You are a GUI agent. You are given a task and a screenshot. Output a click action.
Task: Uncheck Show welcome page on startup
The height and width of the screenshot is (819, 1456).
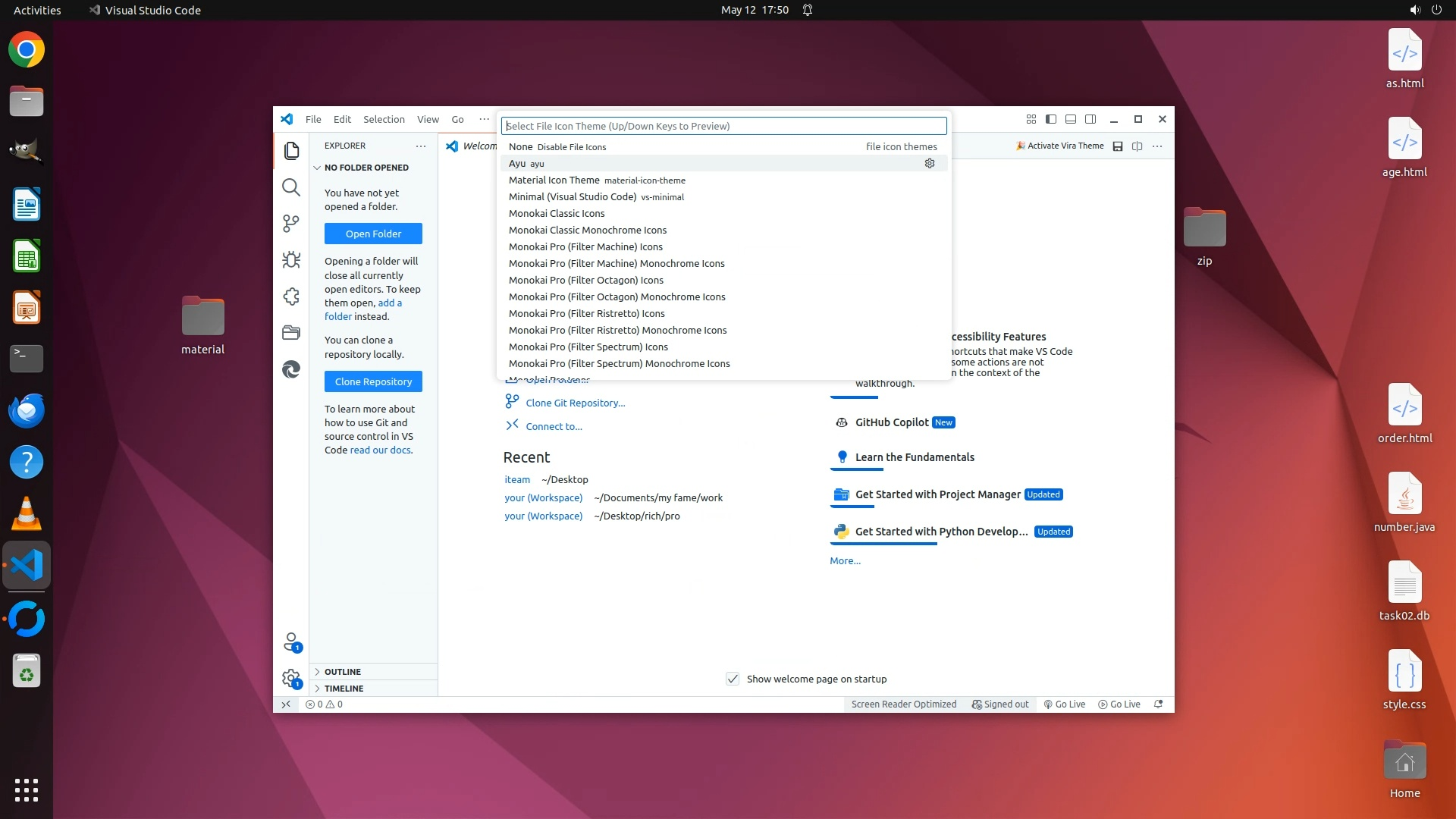[733, 679]
